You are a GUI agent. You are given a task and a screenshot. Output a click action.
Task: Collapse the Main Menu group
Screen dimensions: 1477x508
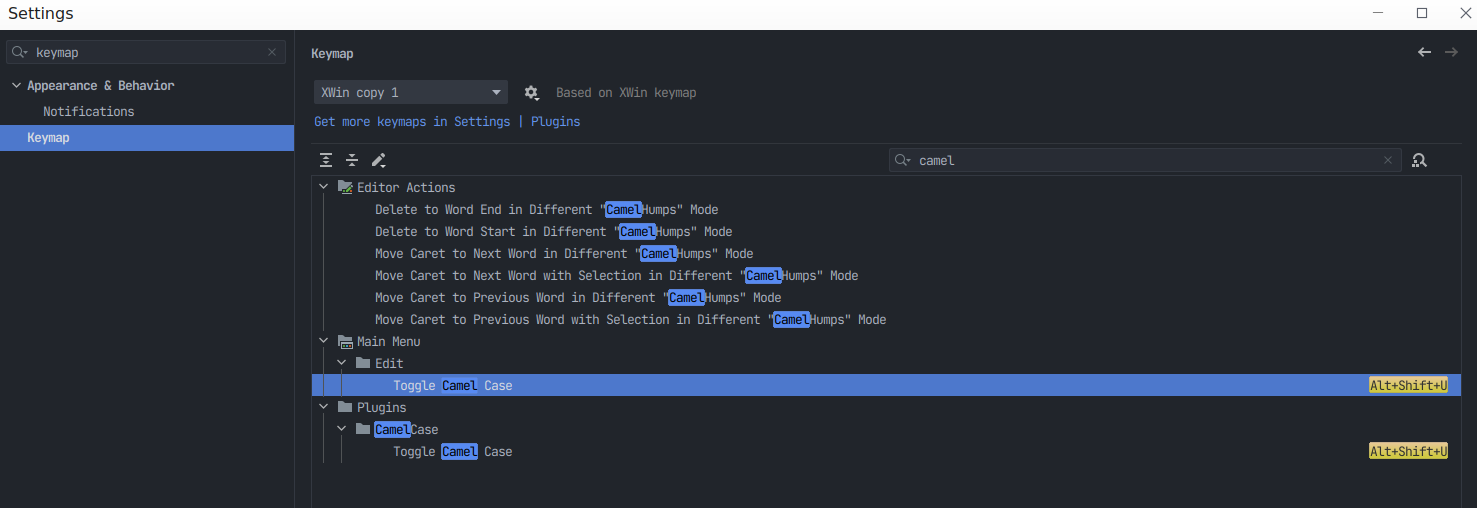pos(323,341)
